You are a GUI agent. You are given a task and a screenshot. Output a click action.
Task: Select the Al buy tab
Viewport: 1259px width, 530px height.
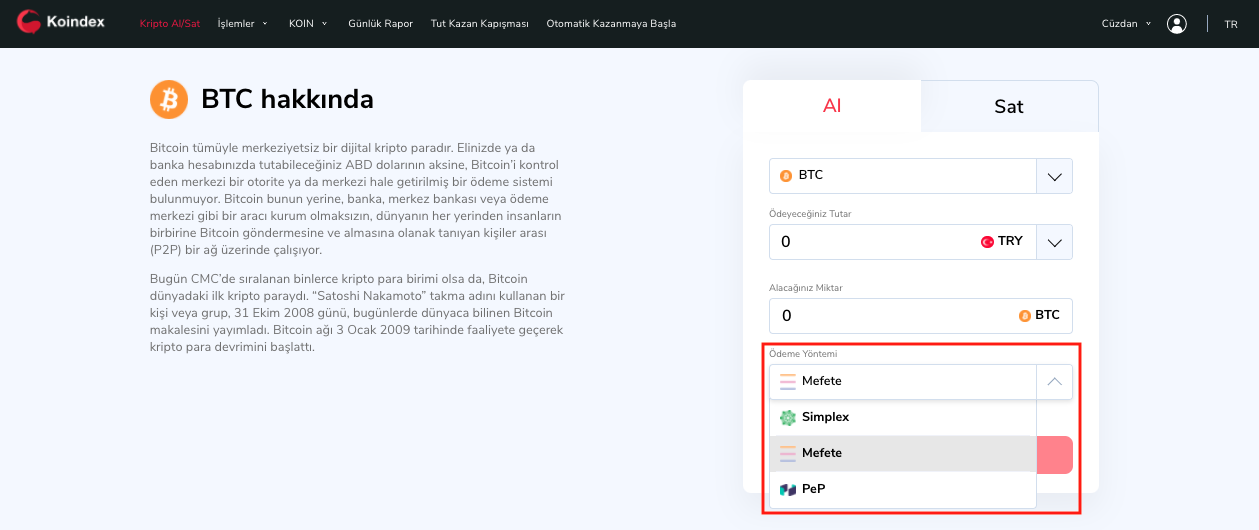(x=831, y=106)
